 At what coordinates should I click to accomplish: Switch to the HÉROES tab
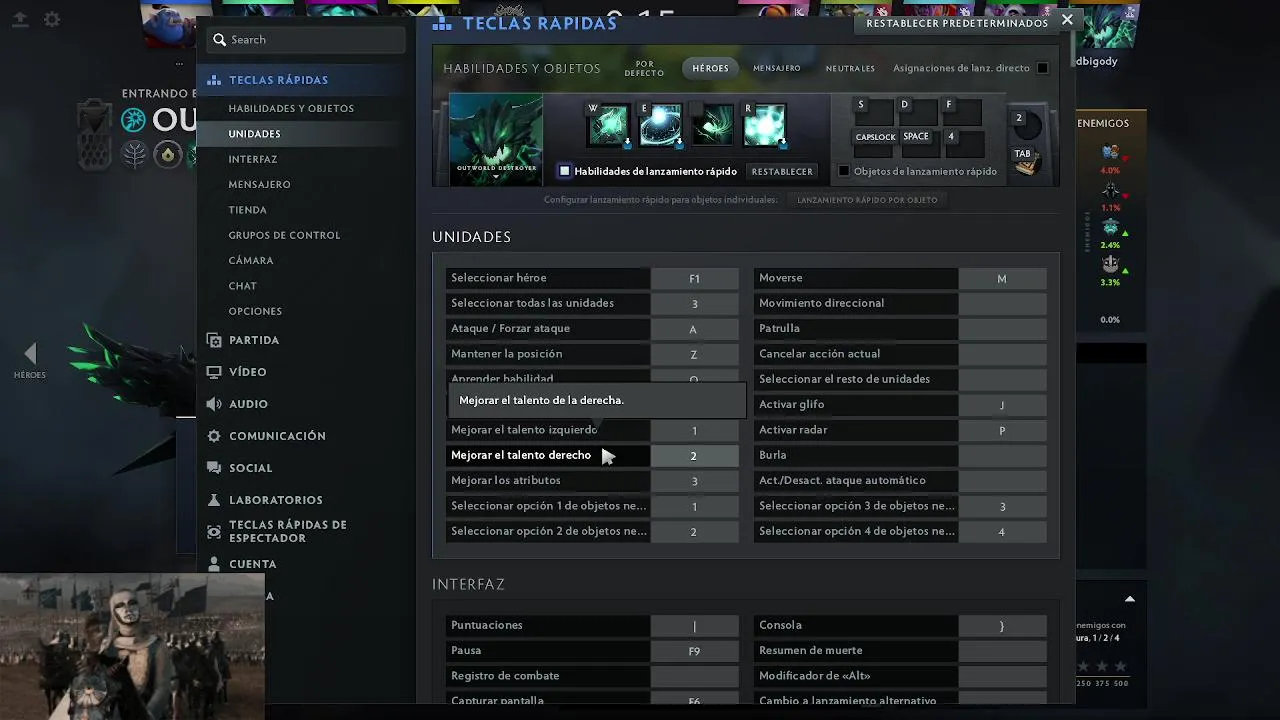(x=710, y=68)
